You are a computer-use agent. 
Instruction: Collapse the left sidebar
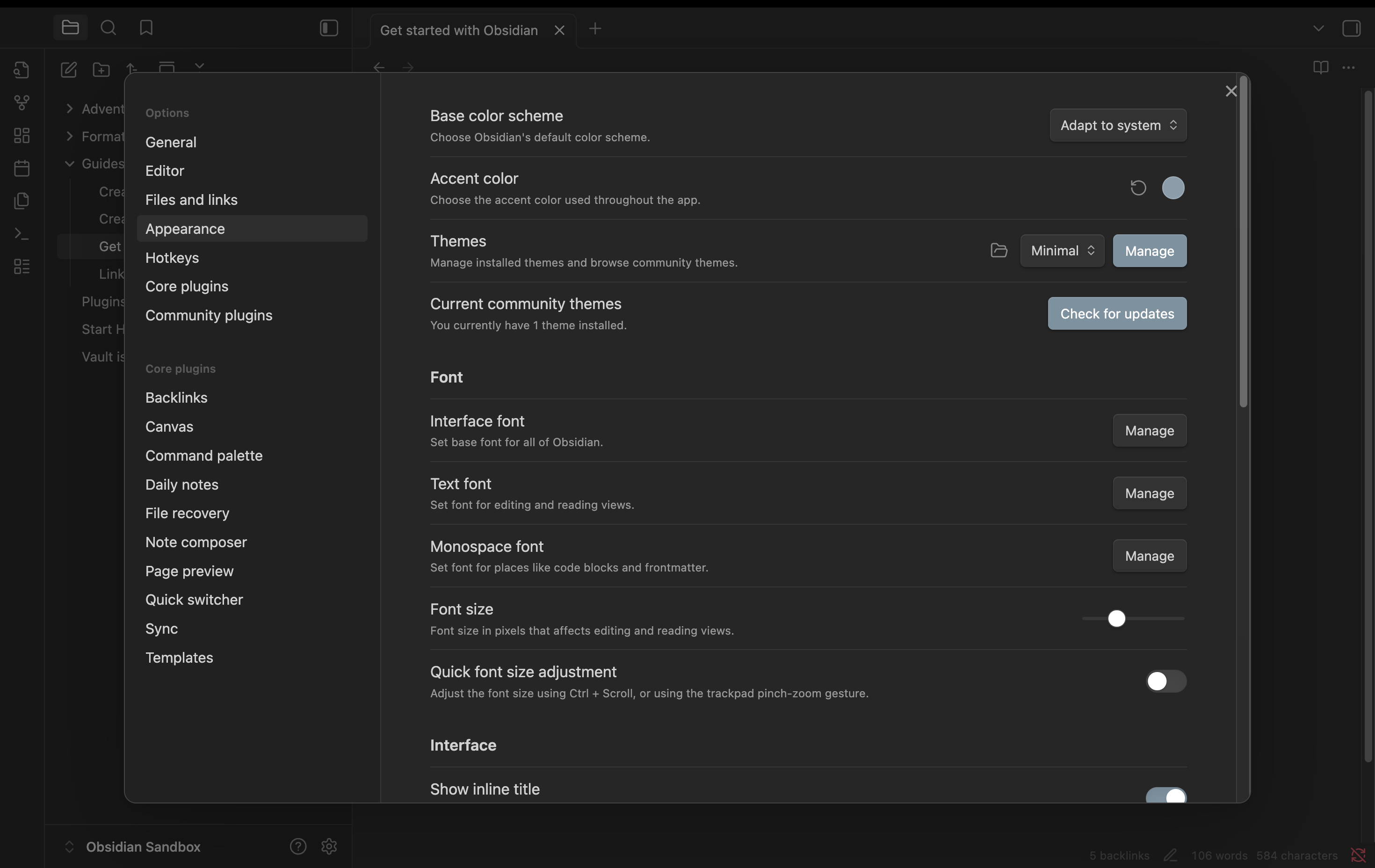coord(329,28)
